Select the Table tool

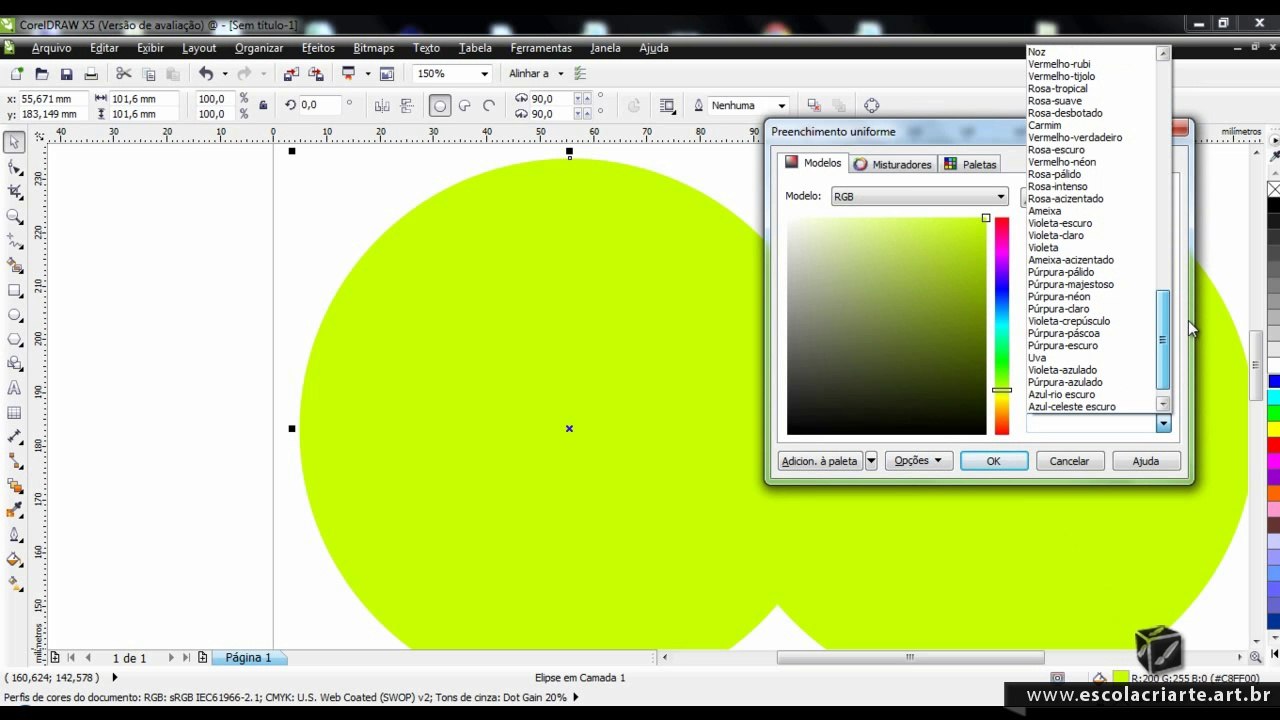14,413
